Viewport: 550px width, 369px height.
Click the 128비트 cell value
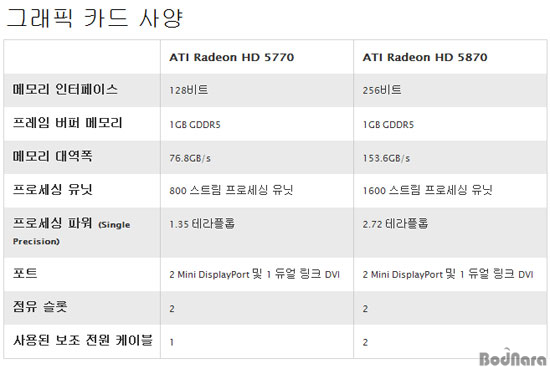pos(189,90)
